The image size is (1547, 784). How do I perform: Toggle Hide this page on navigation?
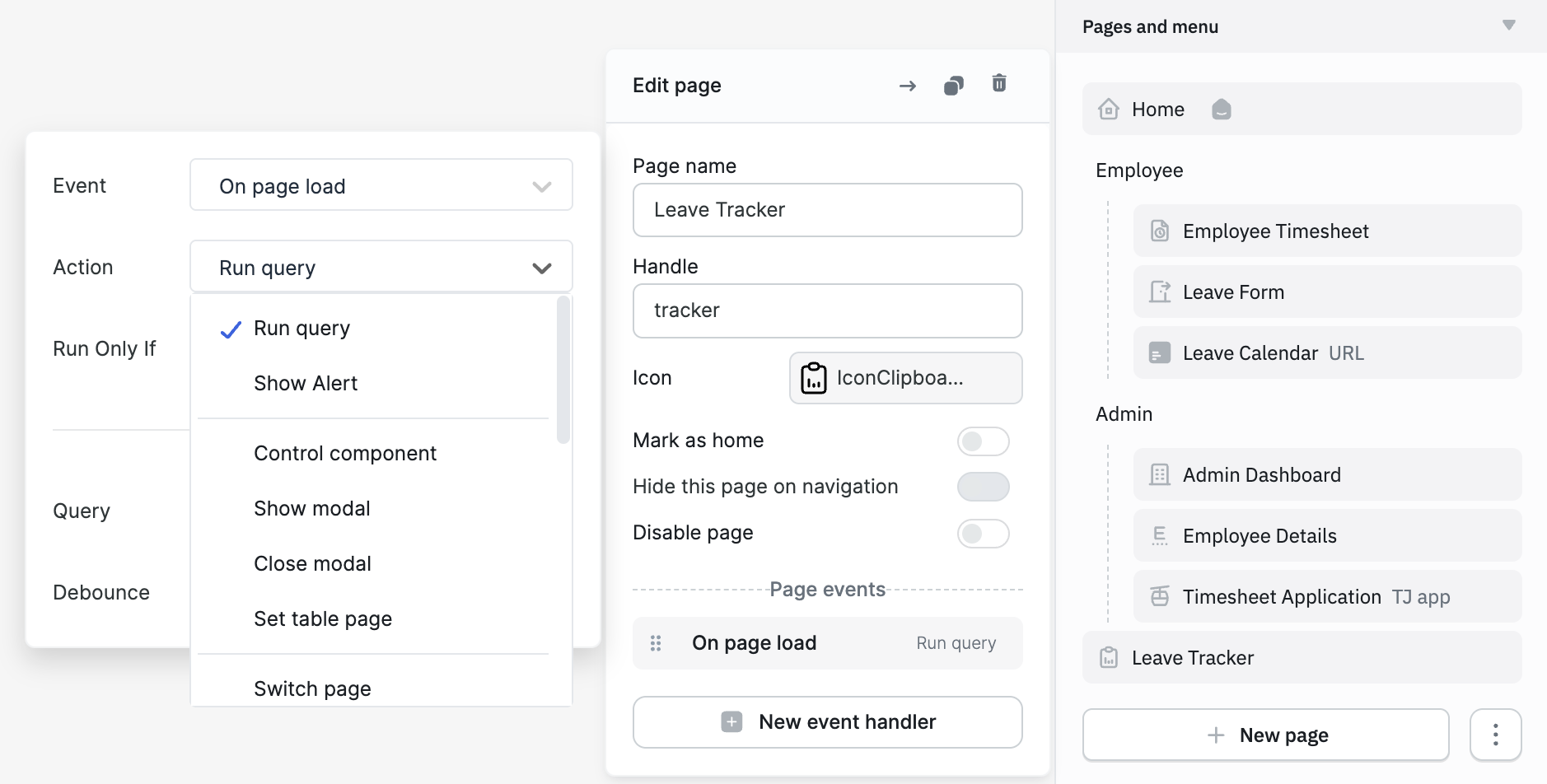coord(984,487)
